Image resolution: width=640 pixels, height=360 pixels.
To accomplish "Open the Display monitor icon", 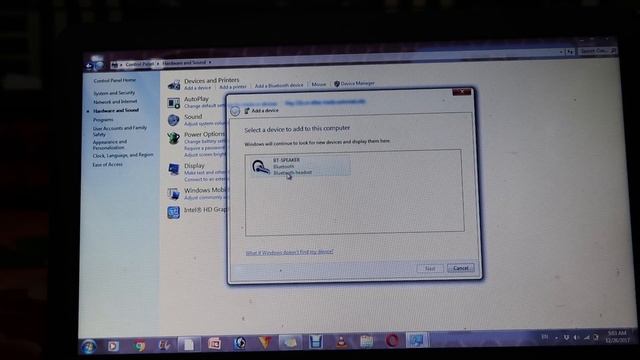I will [x=174, y=169].
